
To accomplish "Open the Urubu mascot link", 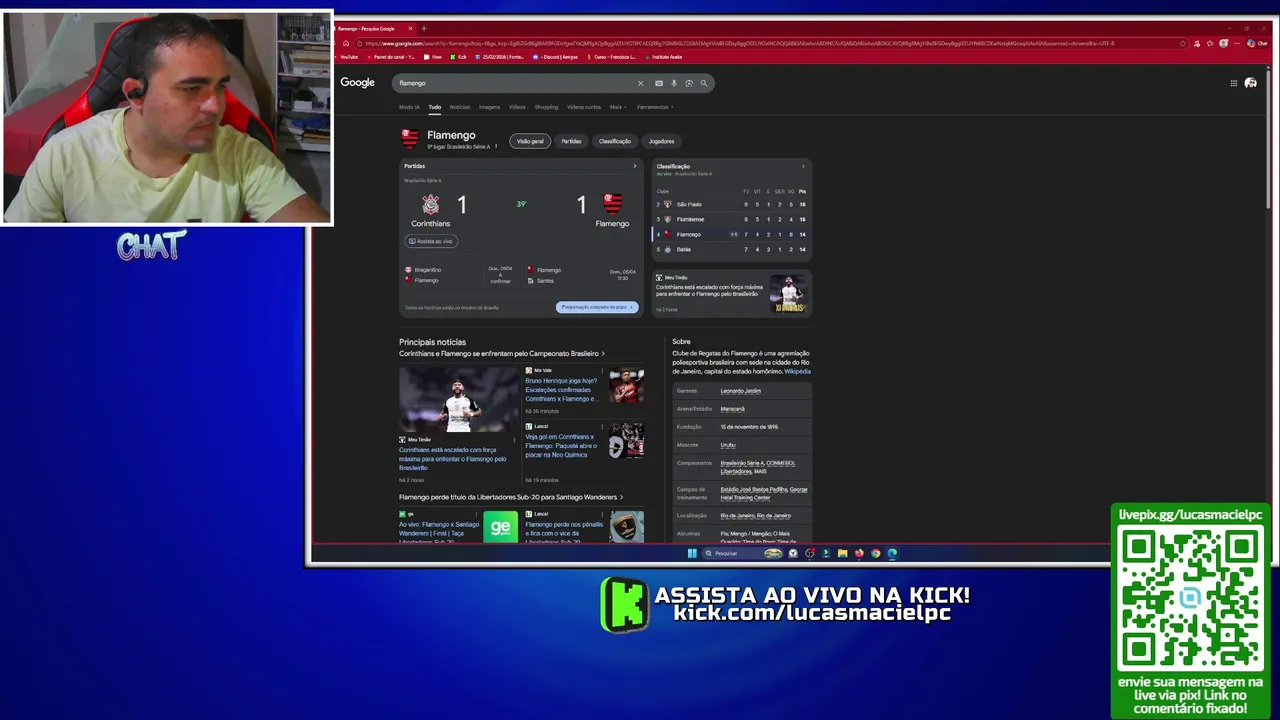I will [x=728, y=445].
